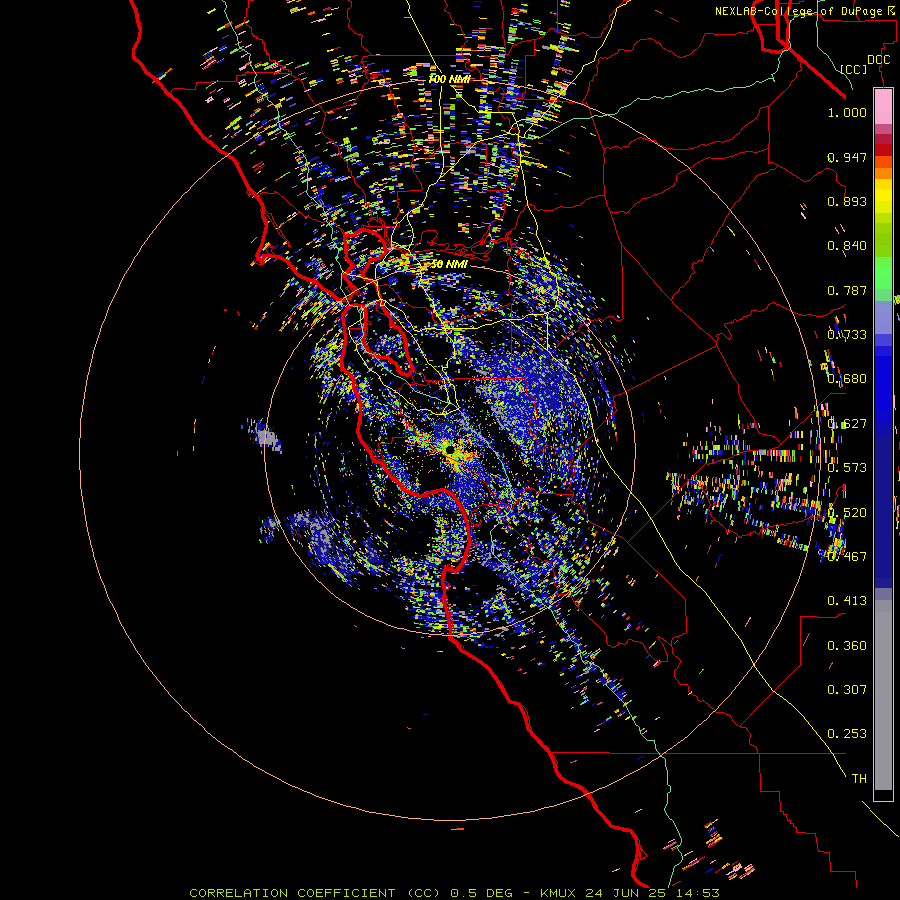The width and height of the screenshot is (900, 900).
Task: Click the 0.680 legend label
Action: [x=847, y=379]
